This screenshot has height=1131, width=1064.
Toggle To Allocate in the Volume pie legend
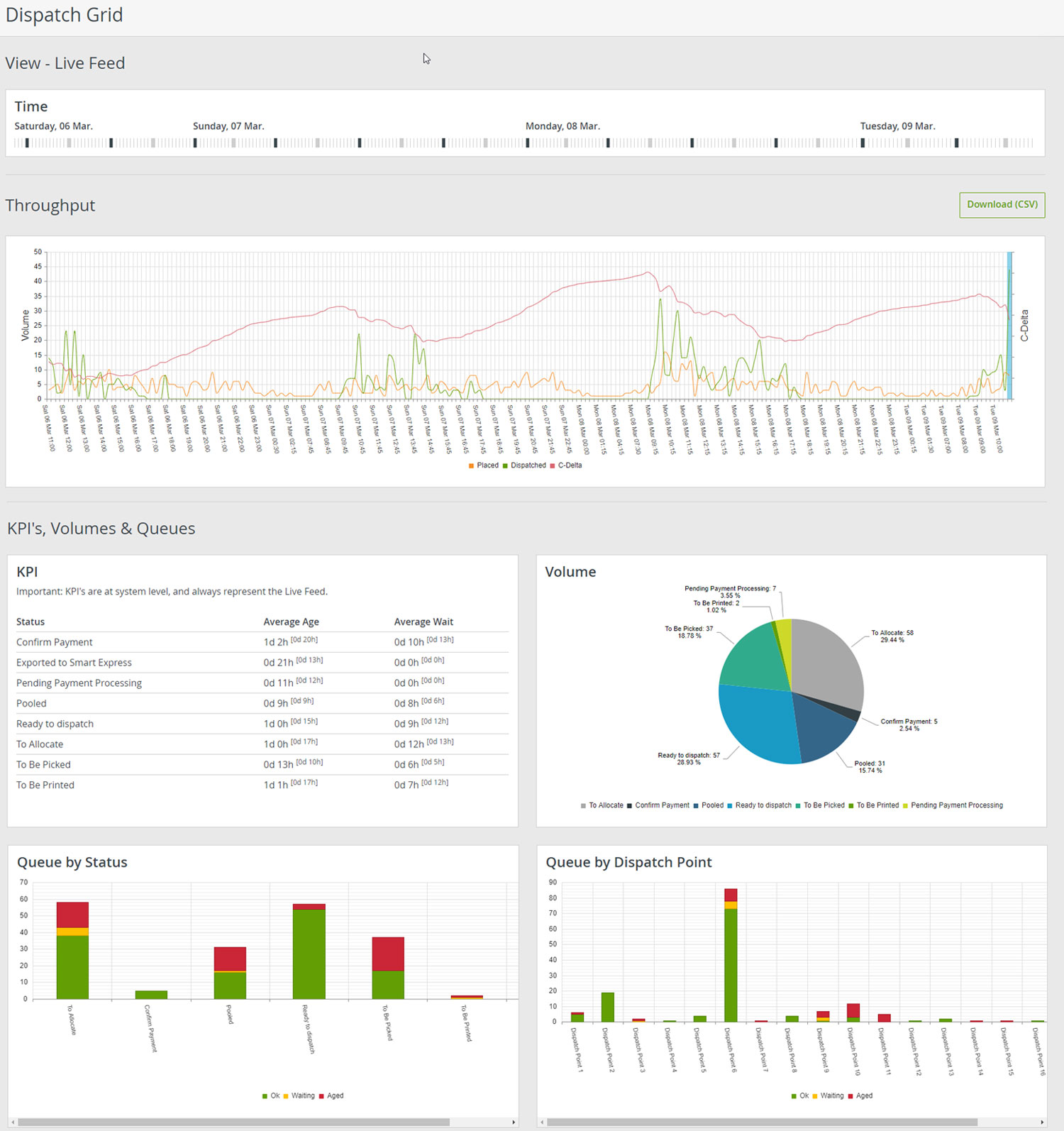coord(602,805)
